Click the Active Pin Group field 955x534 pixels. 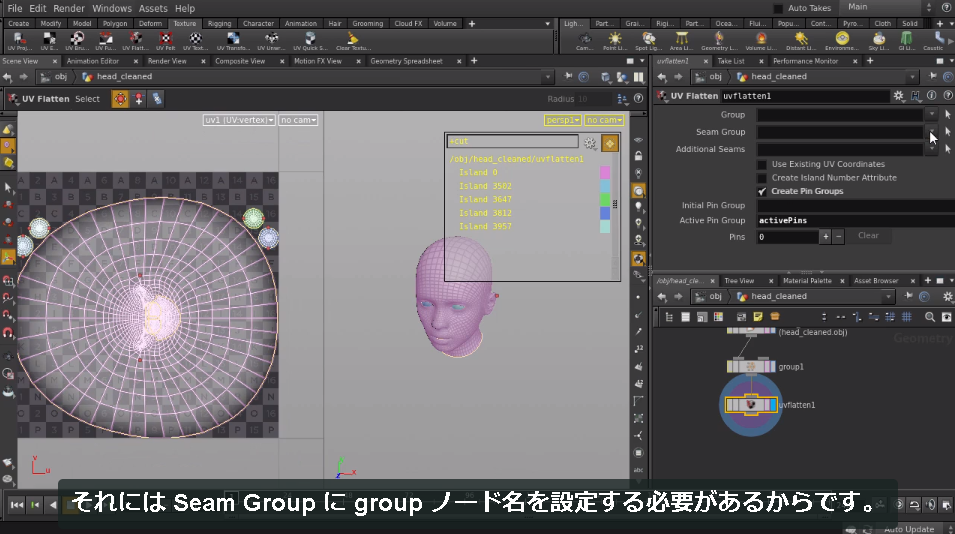tap(855, 220)
